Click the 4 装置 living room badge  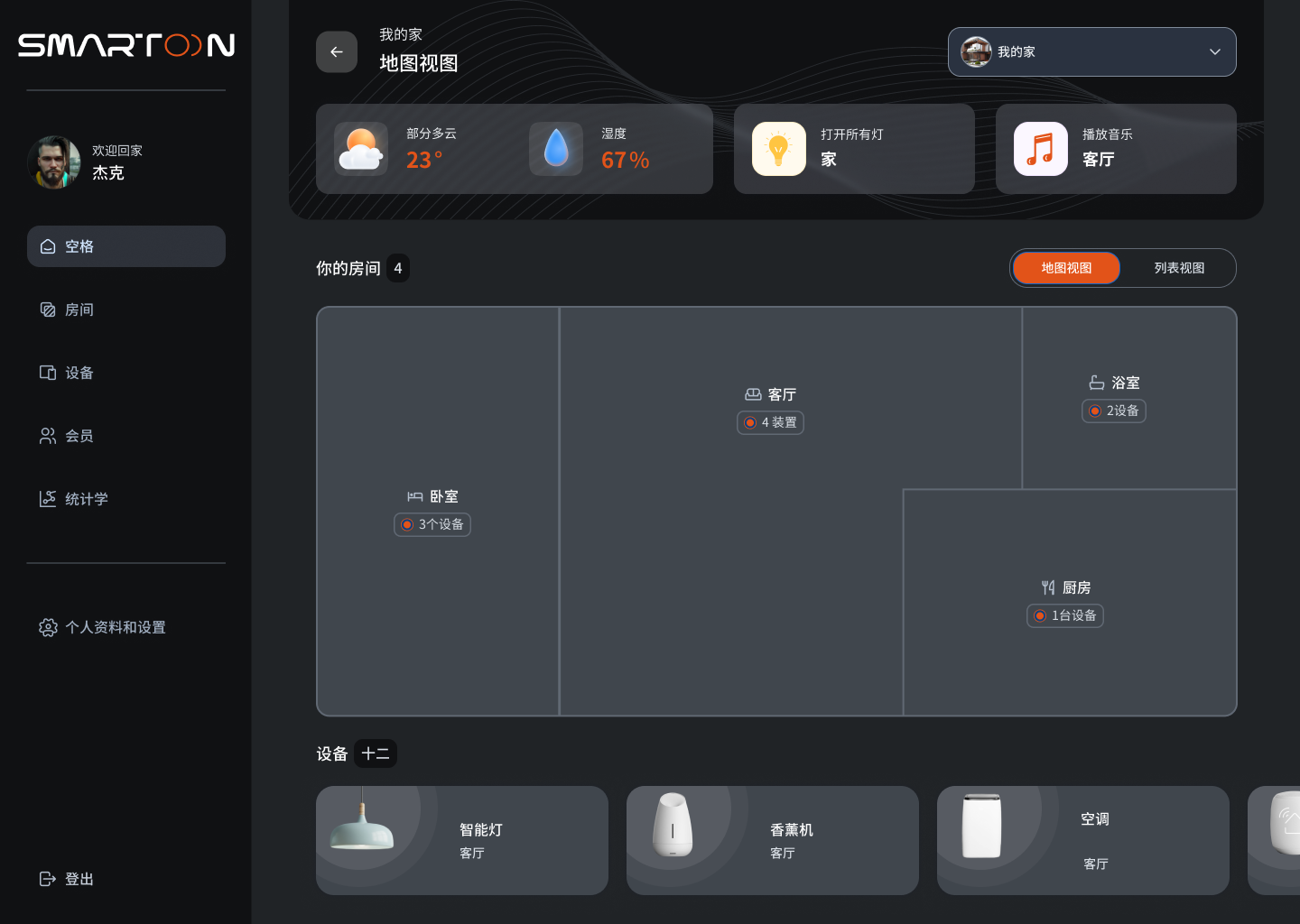click(x=770, y=422)
